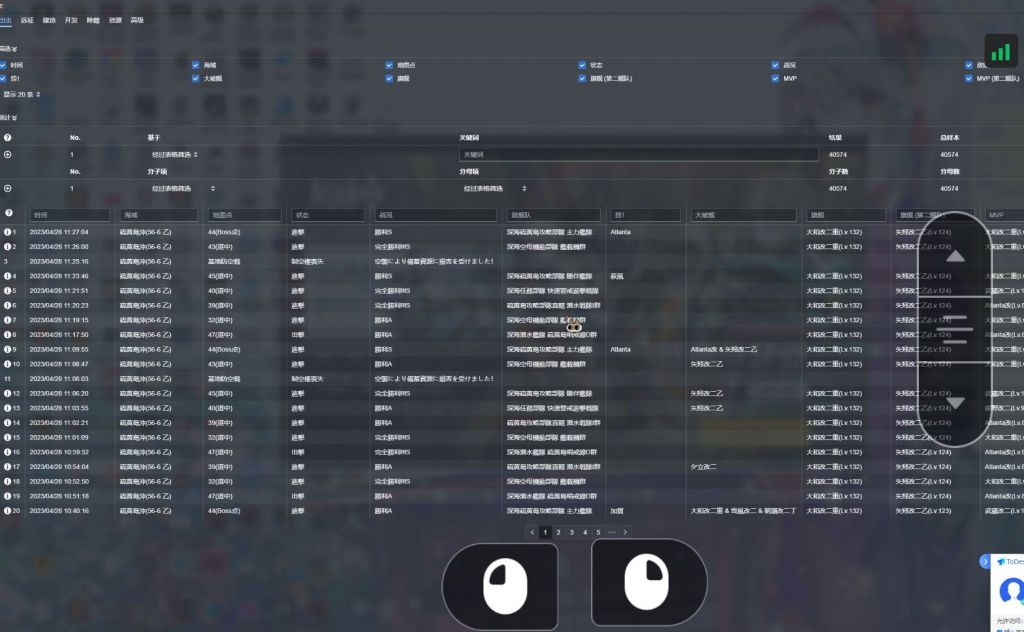Open the 资源 tab

[116, 20]
